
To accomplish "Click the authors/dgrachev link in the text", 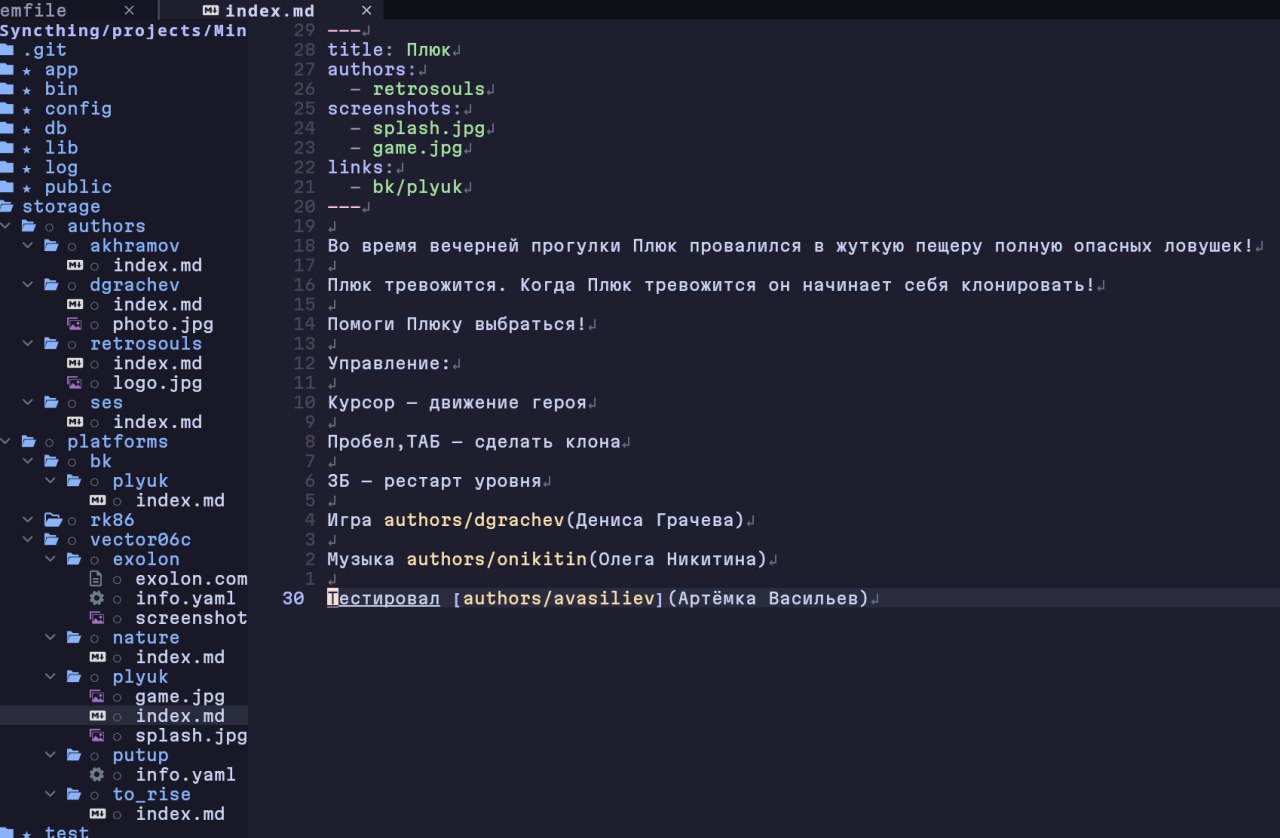I will [x=475, y=521].
